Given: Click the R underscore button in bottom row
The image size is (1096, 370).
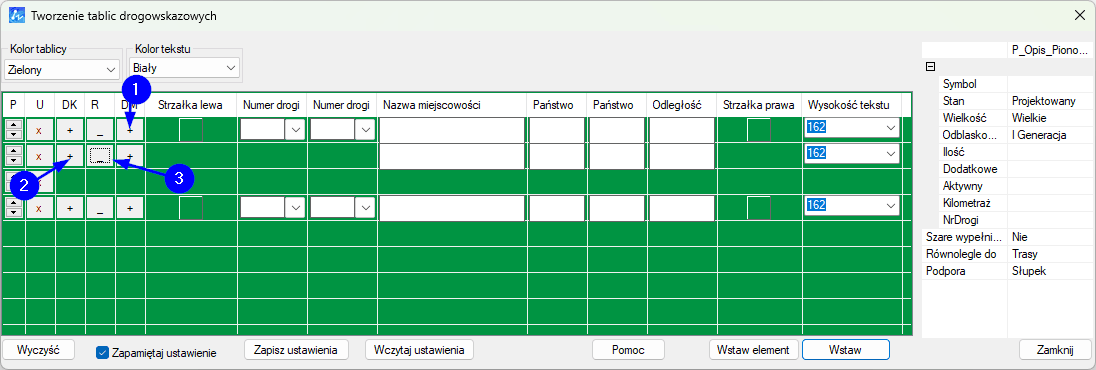Looking at the screenshot, I should (100, 208).
